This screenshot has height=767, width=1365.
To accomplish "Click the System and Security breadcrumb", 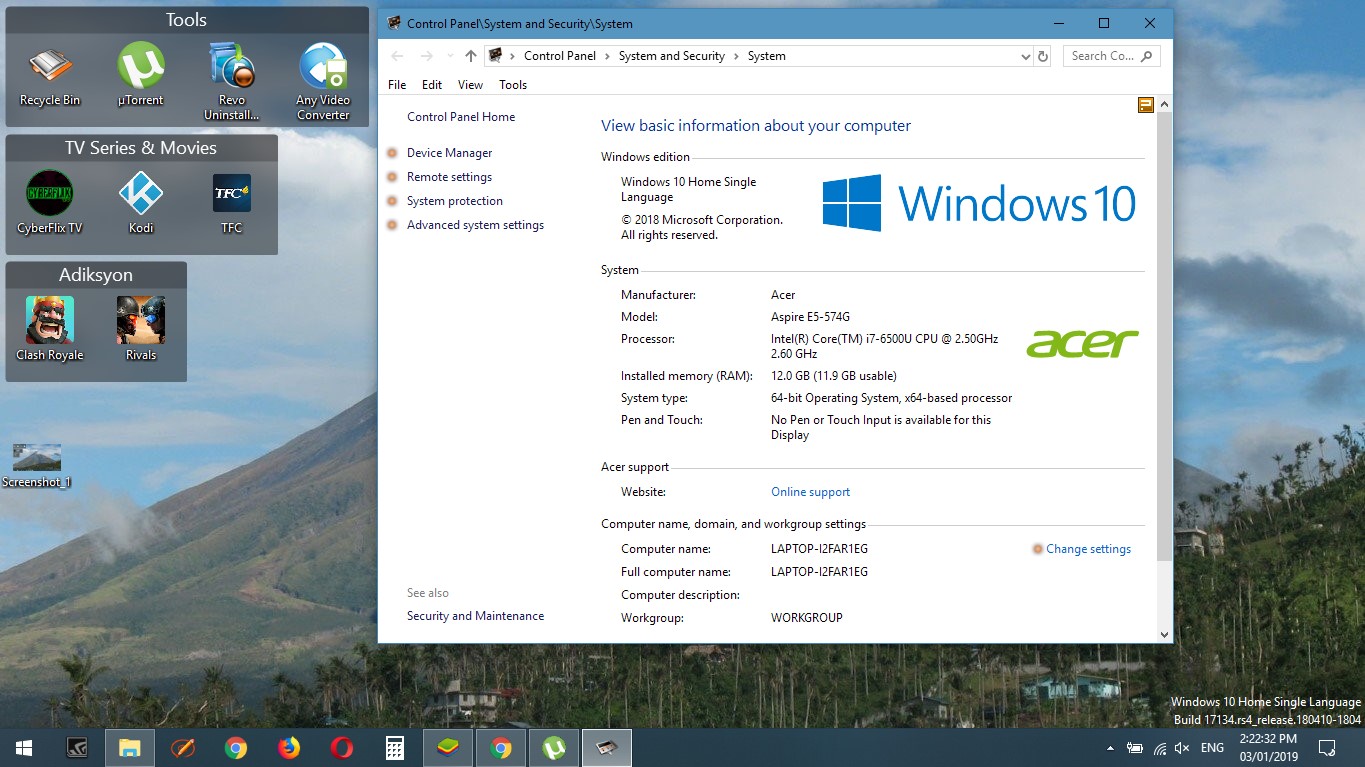I will click(672, 56).
